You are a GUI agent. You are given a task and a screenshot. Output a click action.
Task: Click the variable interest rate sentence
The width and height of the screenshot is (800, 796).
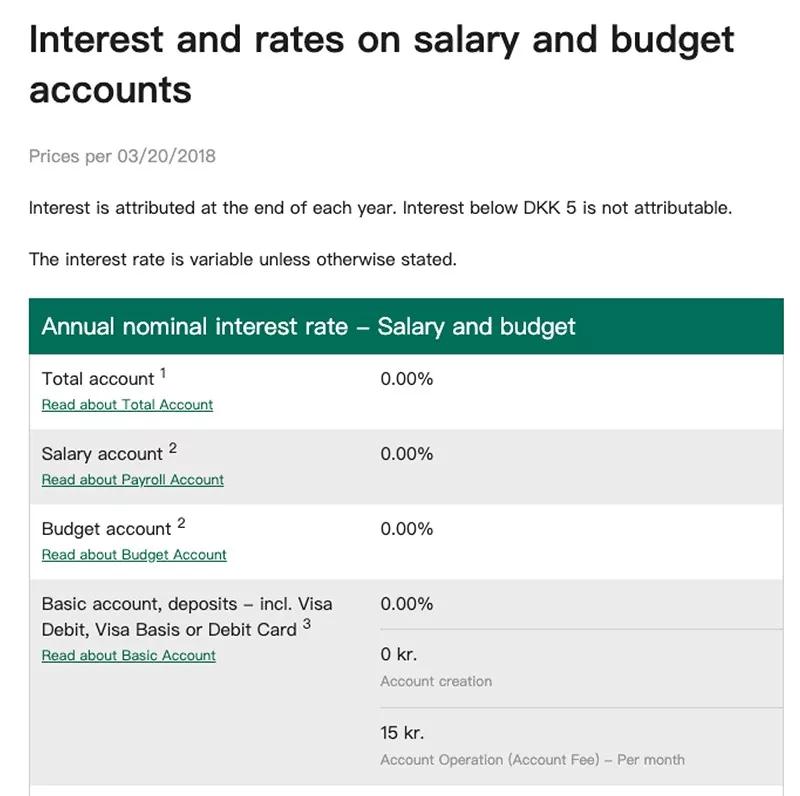pyautogui.click(x=242, y=259)
